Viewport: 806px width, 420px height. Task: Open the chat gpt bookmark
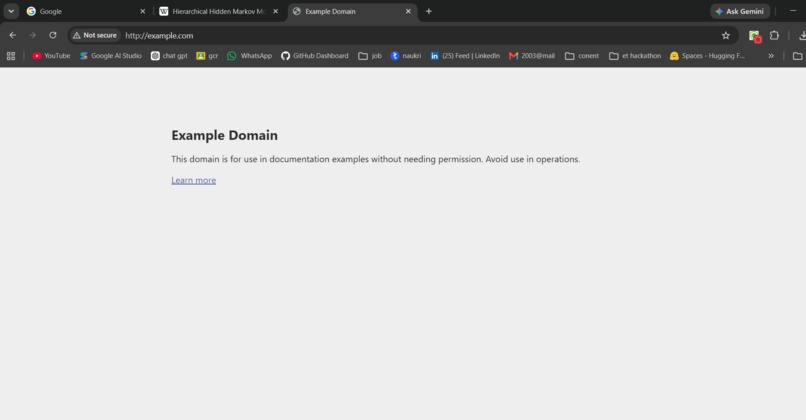(x=169, y=56)
